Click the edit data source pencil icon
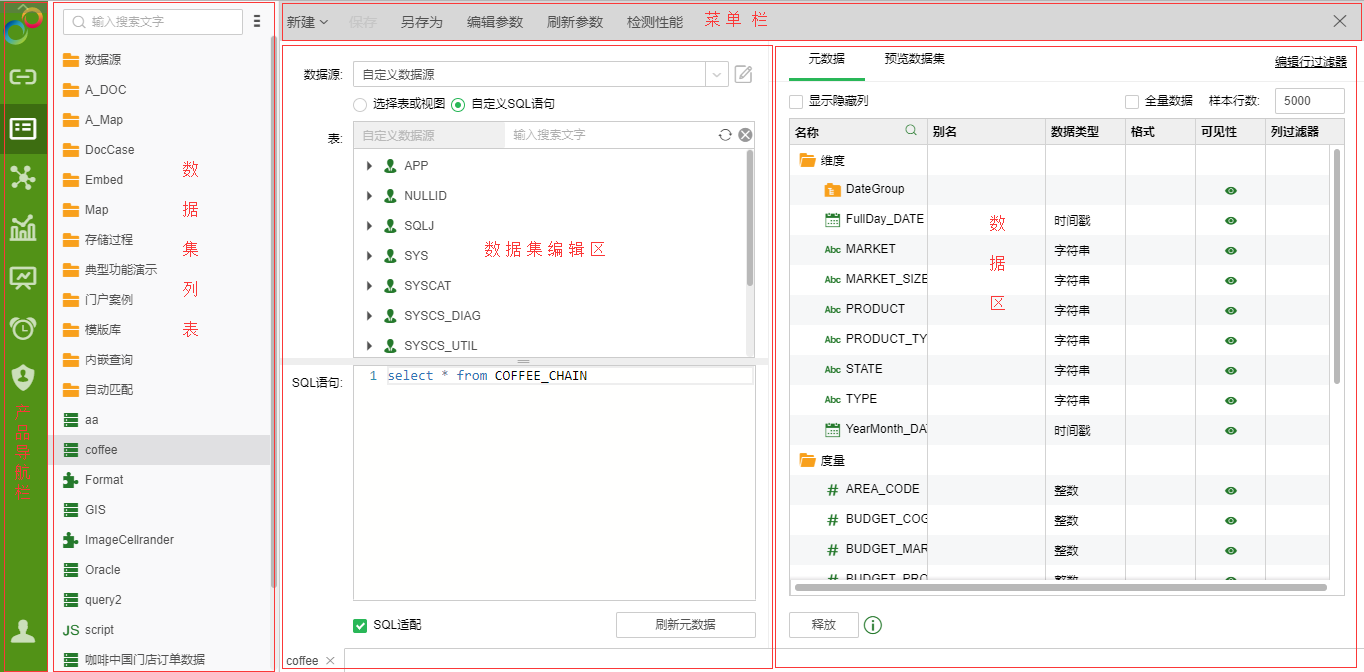 click(x=743, y=74)
